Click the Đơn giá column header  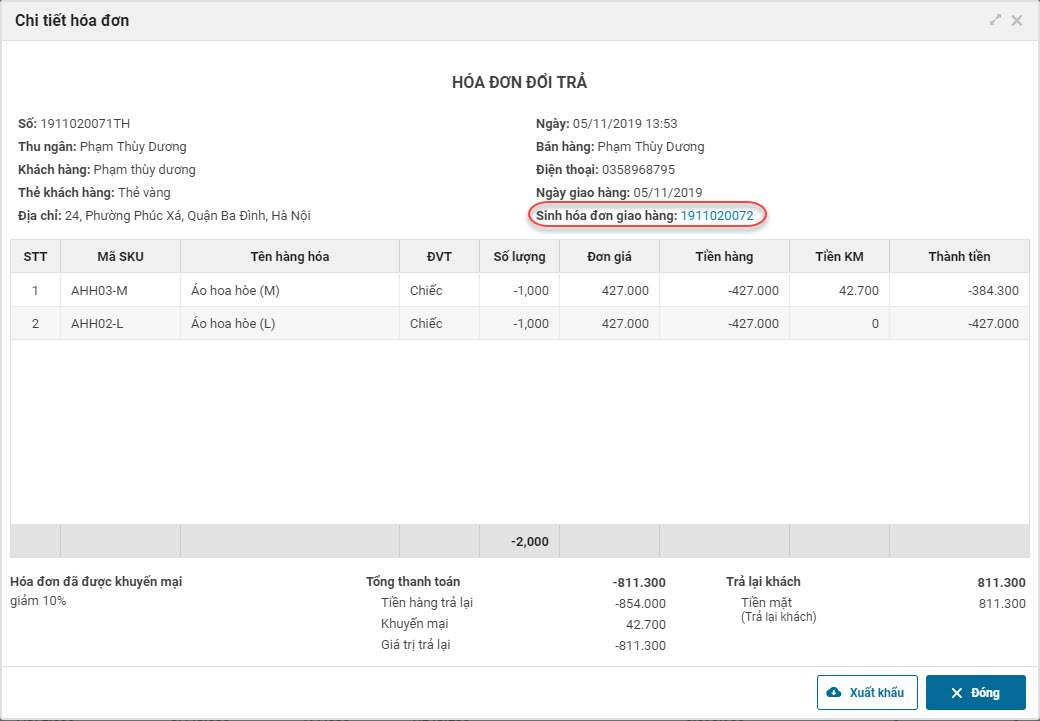coord(609,257)
